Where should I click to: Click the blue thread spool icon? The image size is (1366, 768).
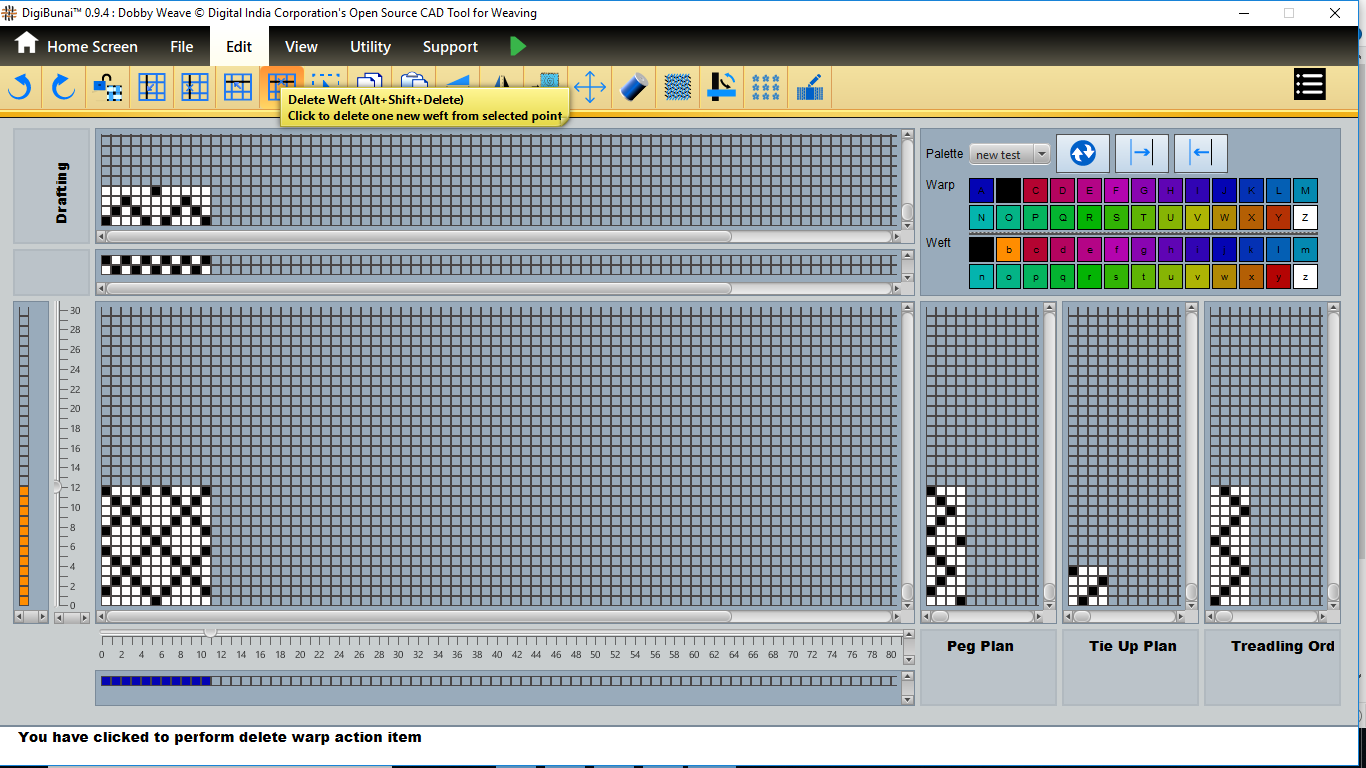coord(634,88)
